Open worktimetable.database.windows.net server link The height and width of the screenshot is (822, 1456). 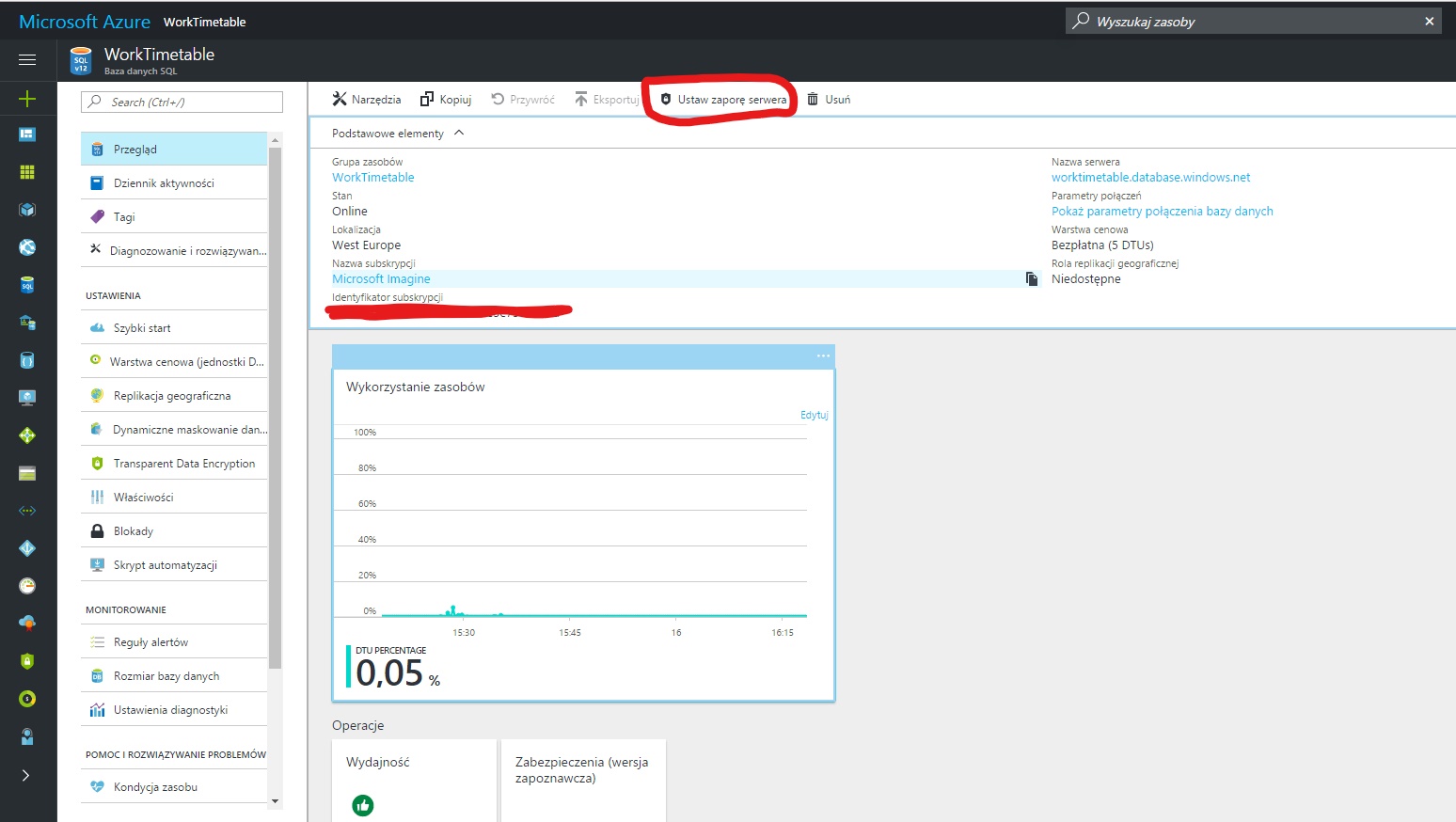click(1150, 178)
